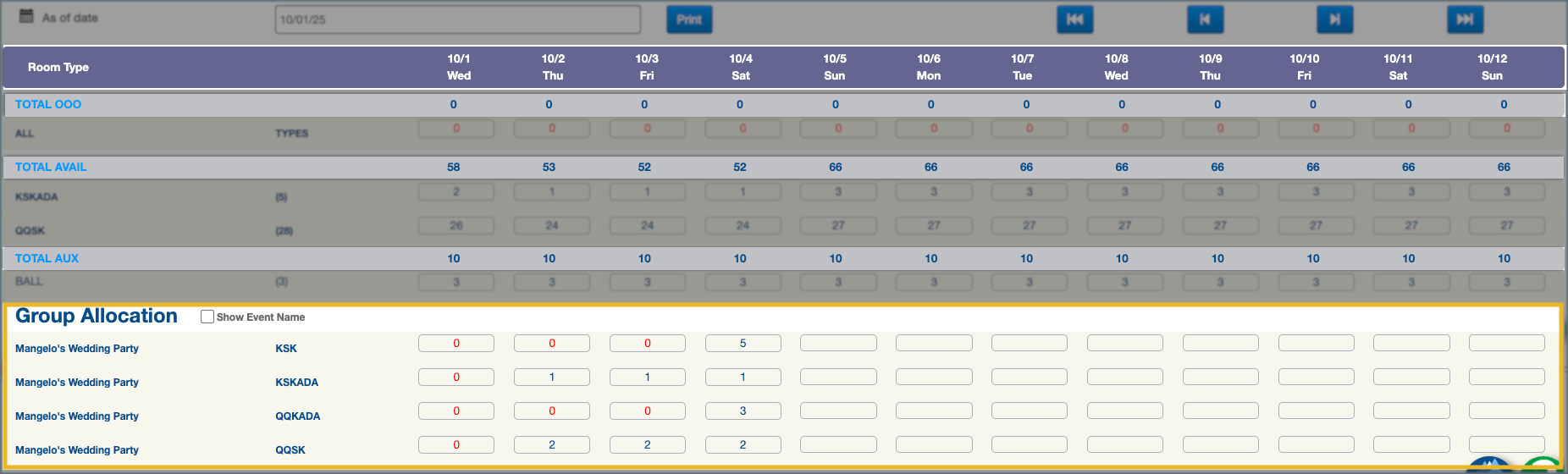Open Mangelo's Wedding Party QQSK group link
1568x474 pixels.
[77, 450]
